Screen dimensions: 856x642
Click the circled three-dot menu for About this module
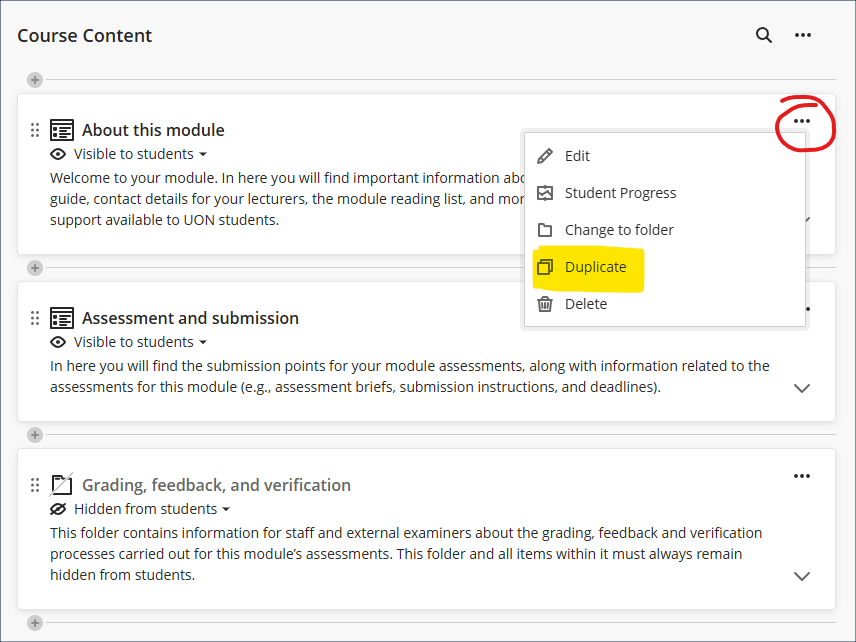[801, 121]
